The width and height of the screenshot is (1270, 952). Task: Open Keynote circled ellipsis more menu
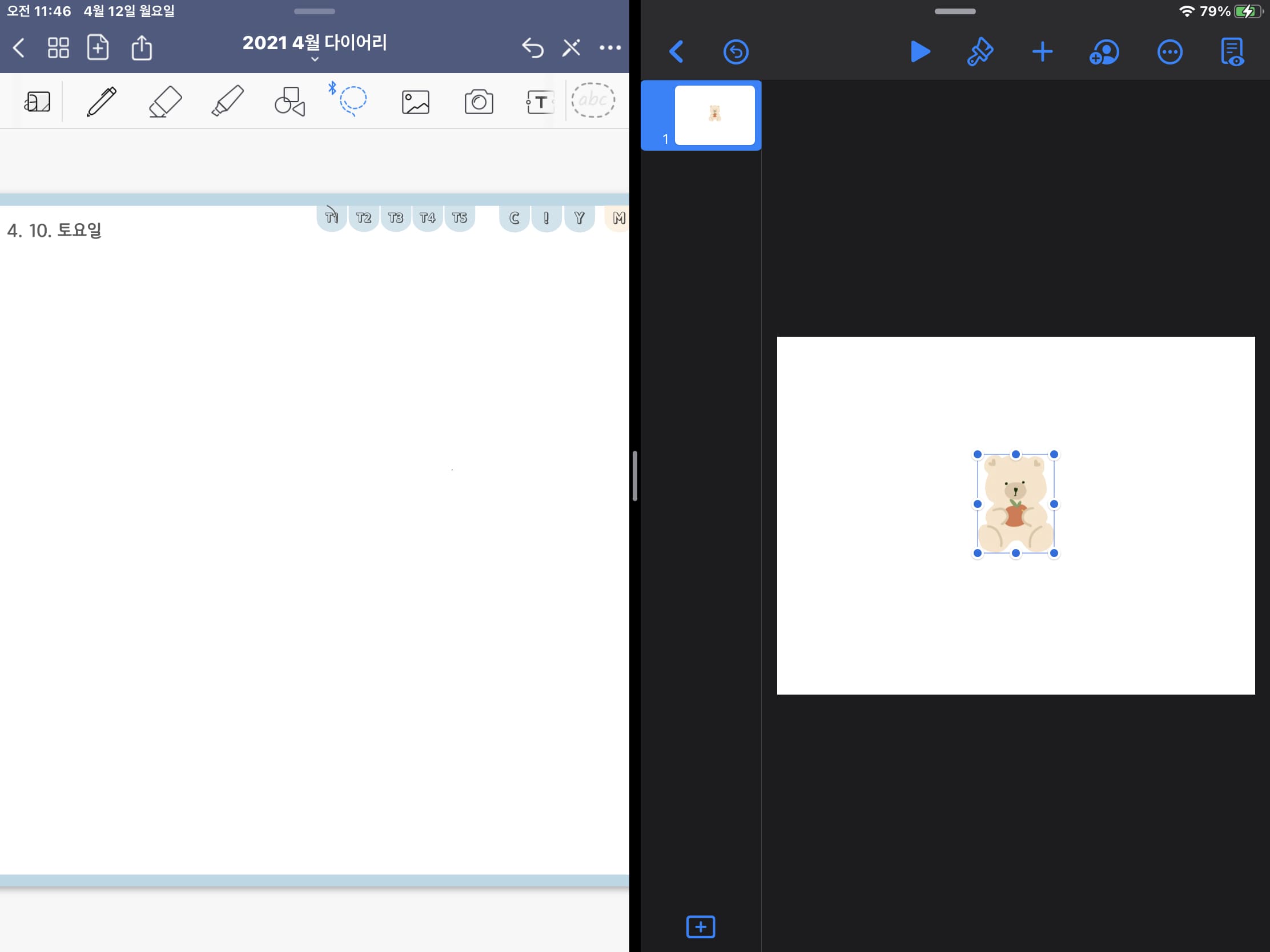click(x=1169, y=52)
